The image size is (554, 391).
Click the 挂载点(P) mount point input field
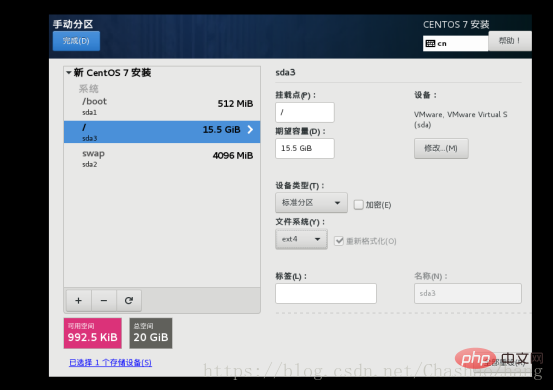point(305,112)
